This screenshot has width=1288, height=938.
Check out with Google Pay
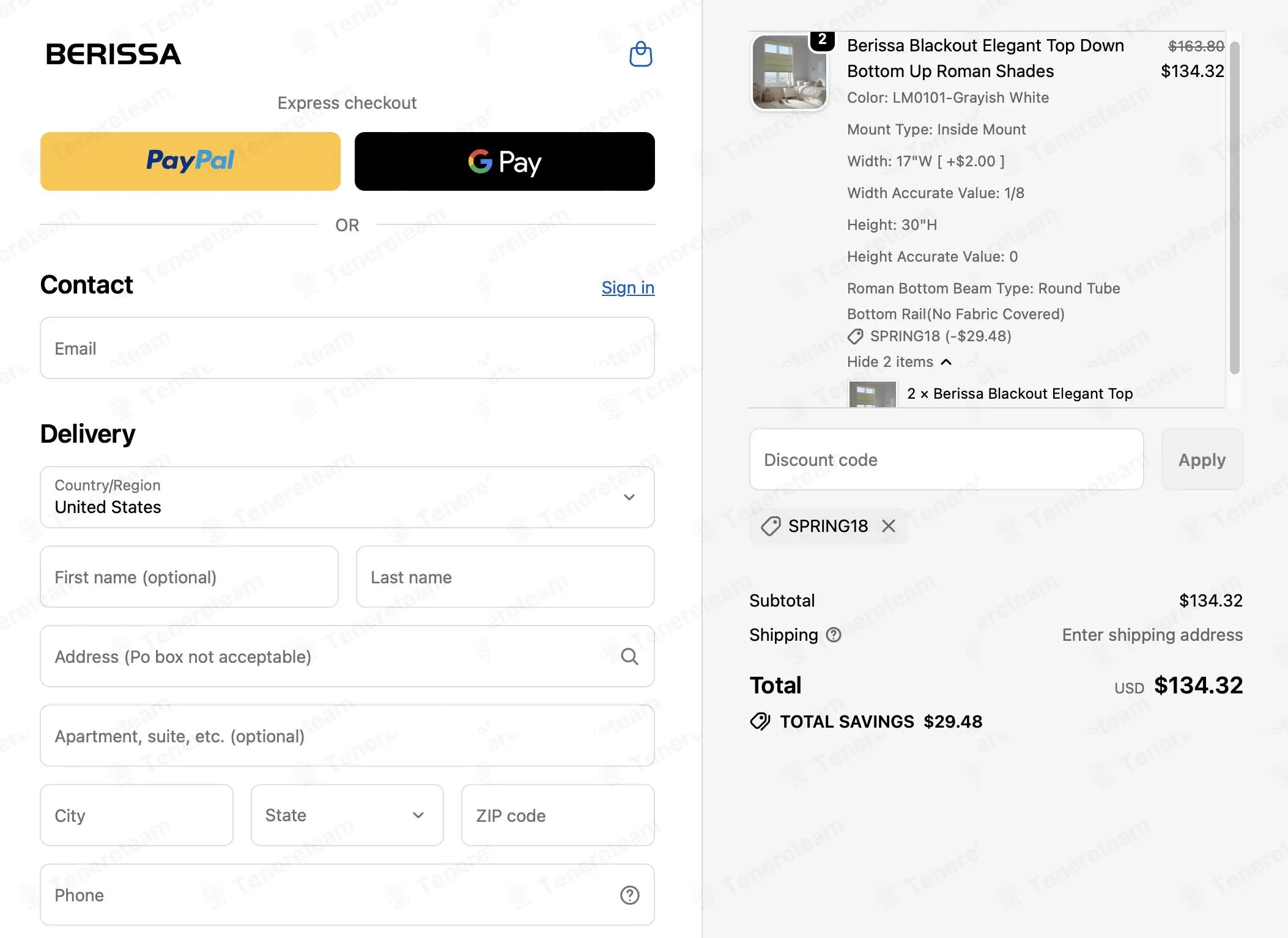pyautogui.click(x=505, y=161)
